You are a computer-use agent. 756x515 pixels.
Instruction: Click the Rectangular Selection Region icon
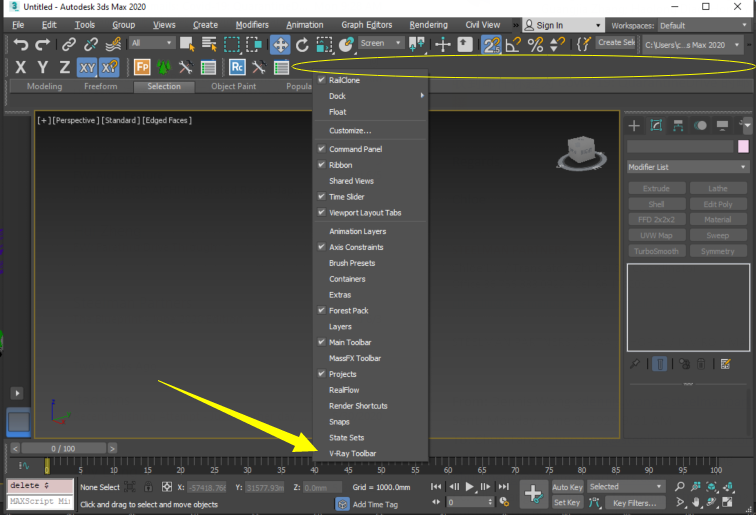[231, 44]
